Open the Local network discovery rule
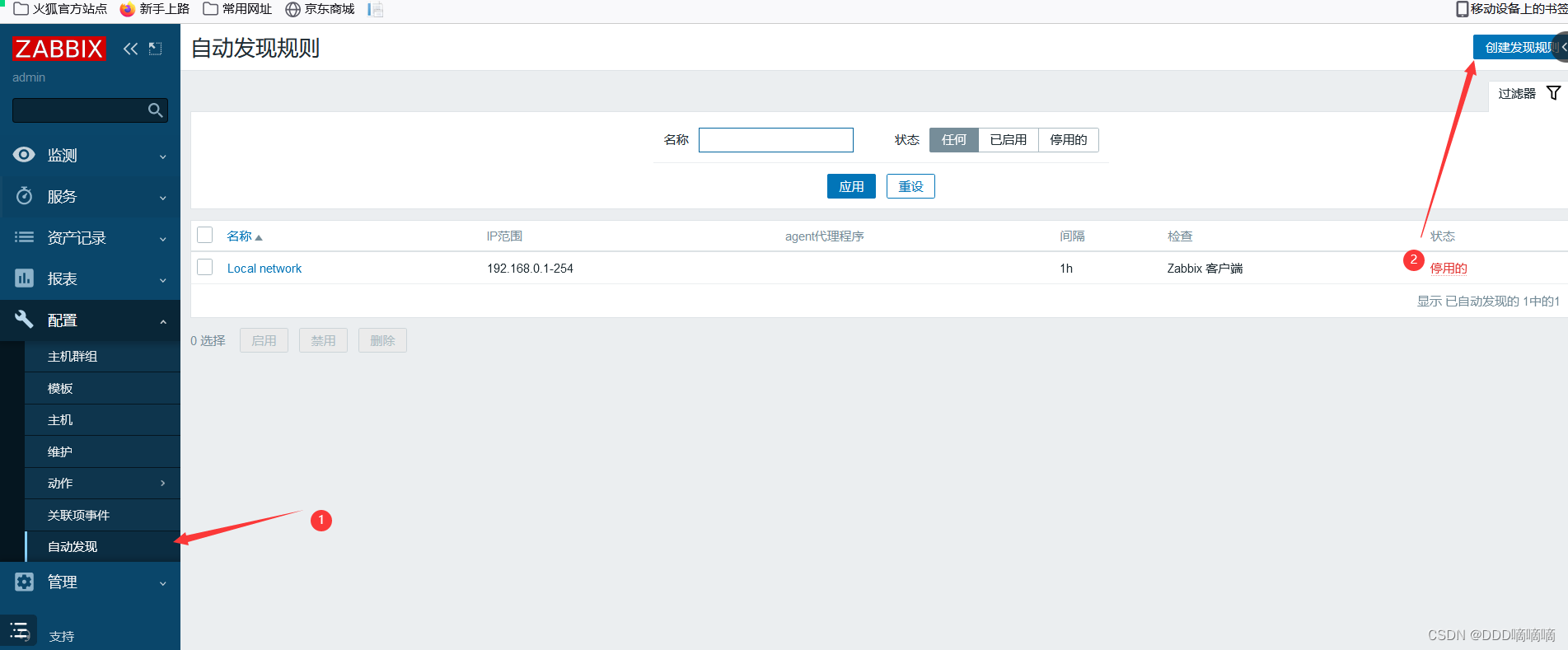 click(264, 269)
